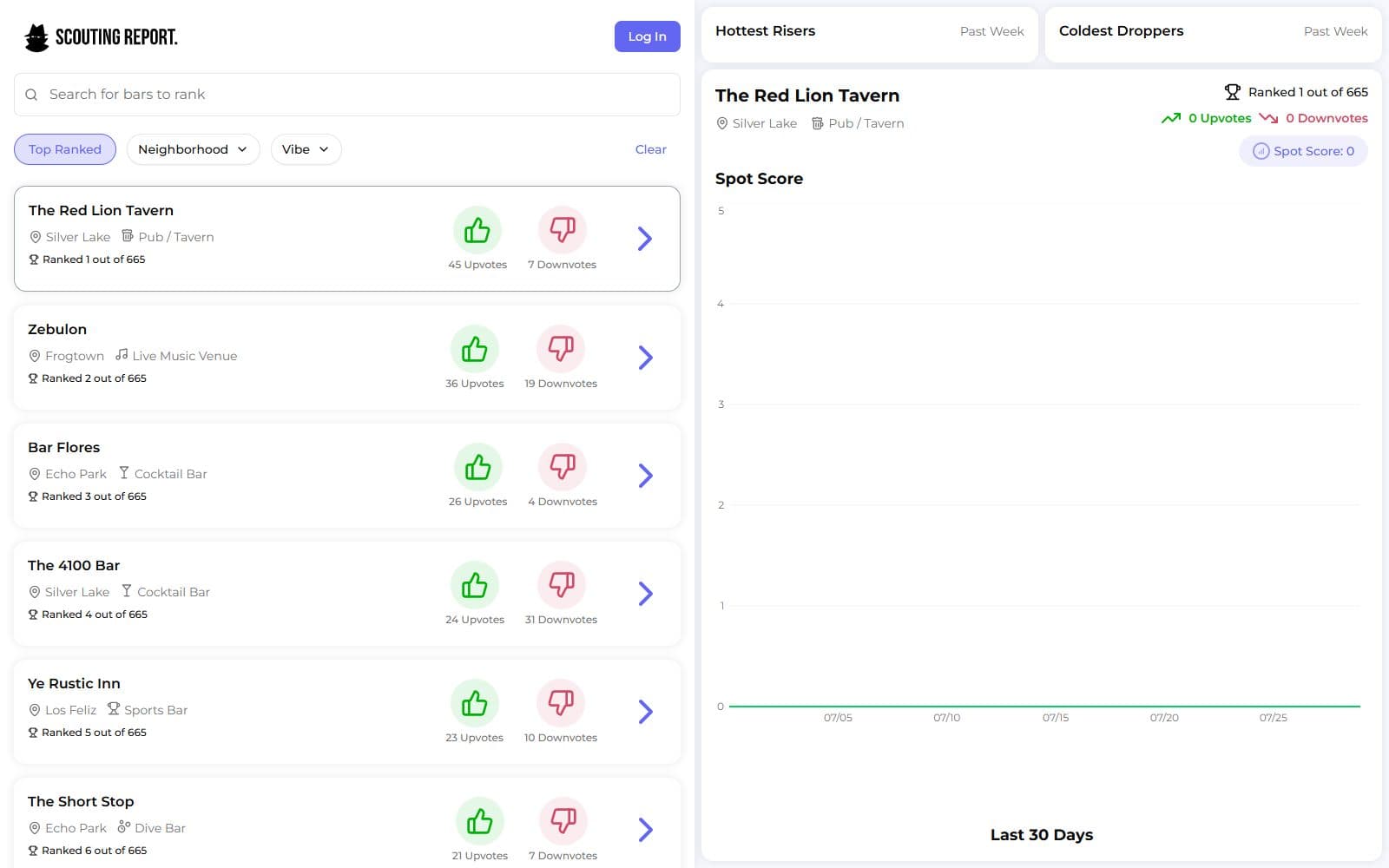1389x868 pixels.
Task: Expand the Vibe filter dropdown
Action: click(x=306, y=149)
